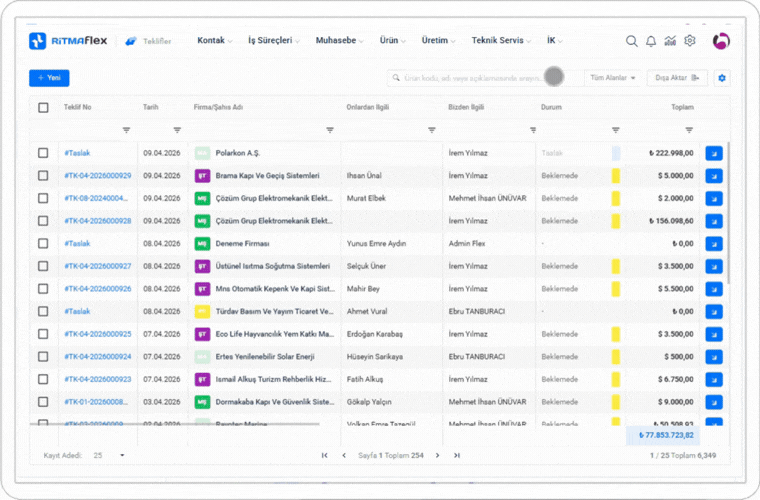
Task: Click the user profile avatar
Action: [x=721, y=41]
